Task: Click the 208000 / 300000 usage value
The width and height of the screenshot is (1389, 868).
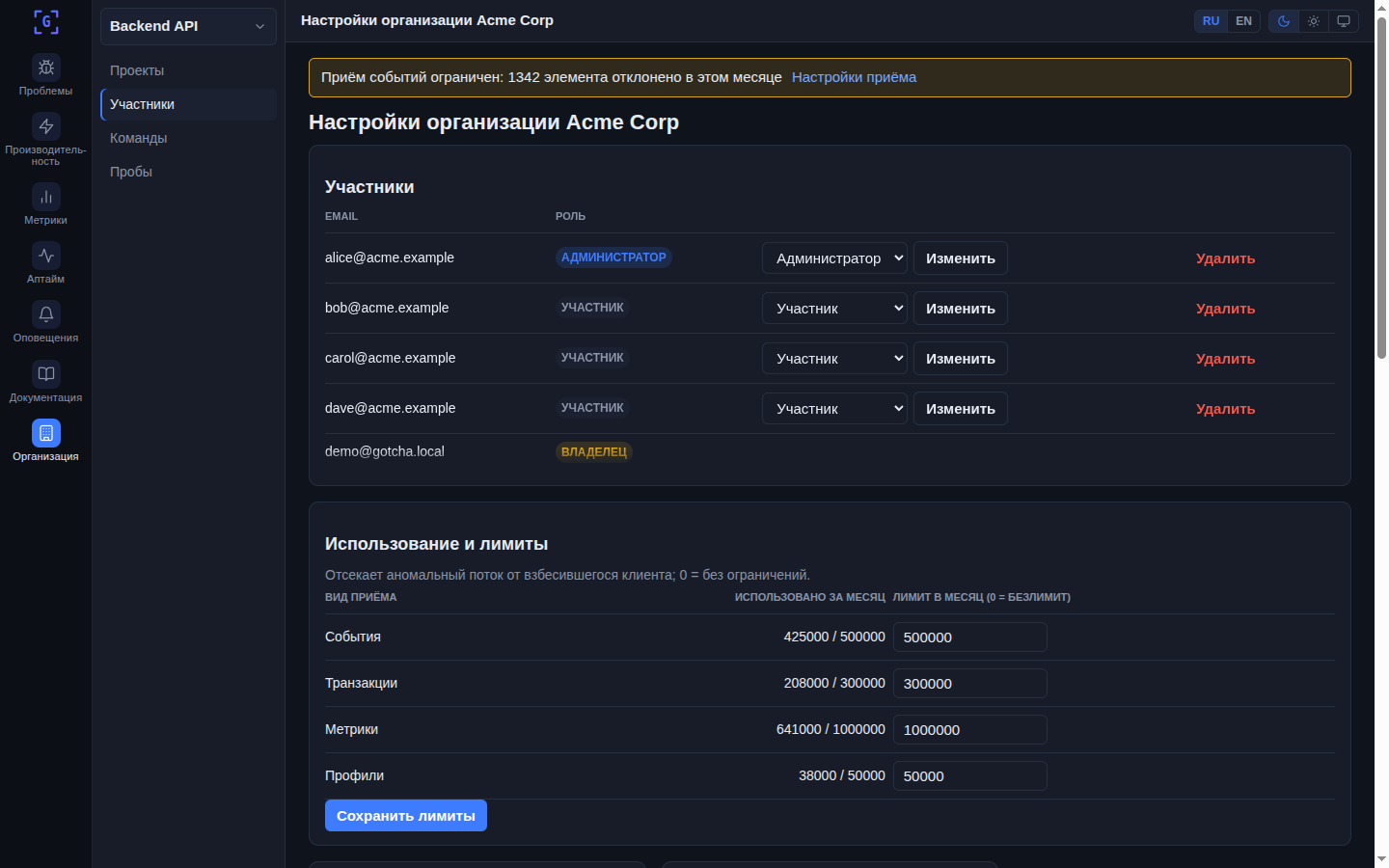Action: 834,683
